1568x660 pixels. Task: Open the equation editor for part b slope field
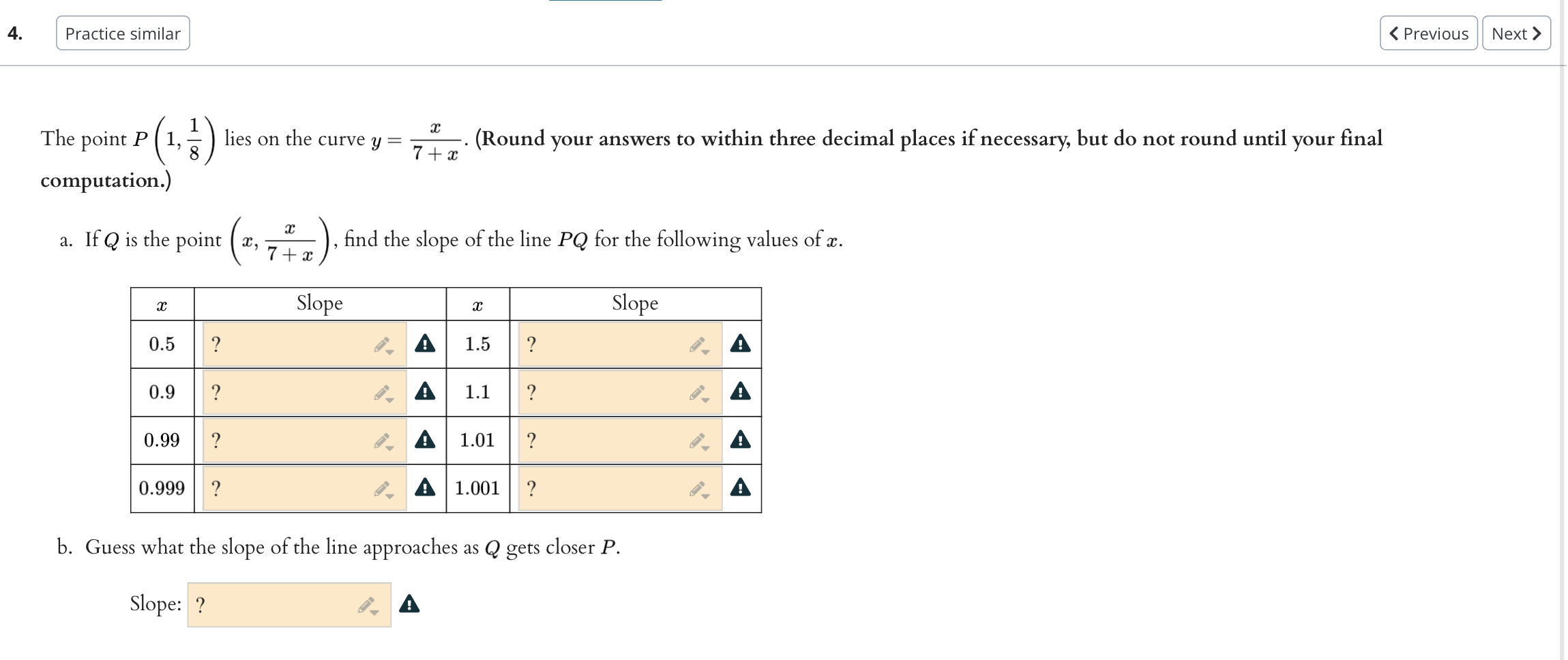(x=365, y=604)
